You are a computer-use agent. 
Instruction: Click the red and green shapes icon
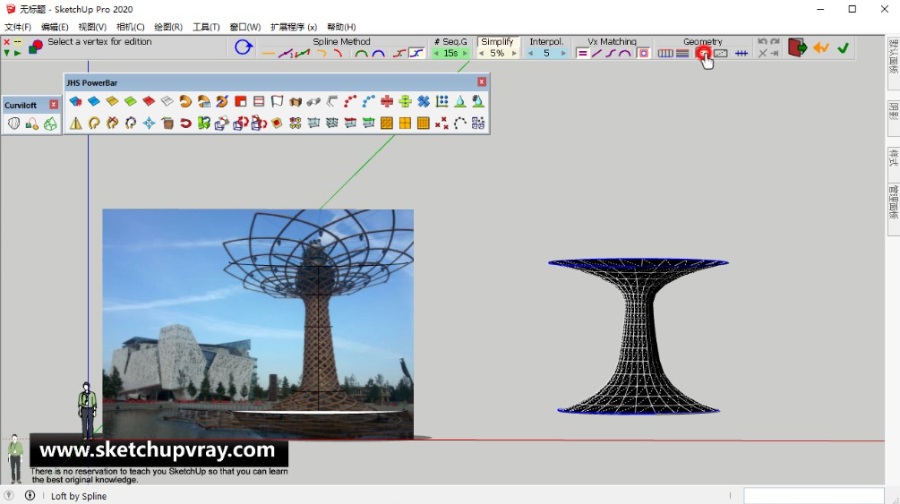click(36, 47)
